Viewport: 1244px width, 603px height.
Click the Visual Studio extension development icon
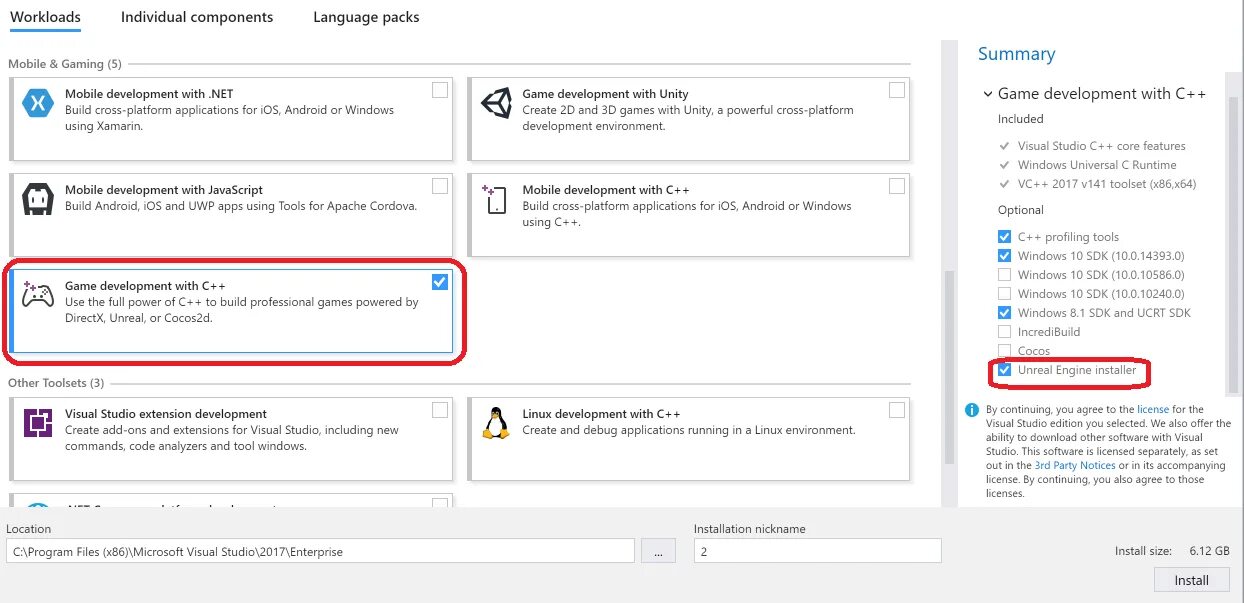(38, 424)
